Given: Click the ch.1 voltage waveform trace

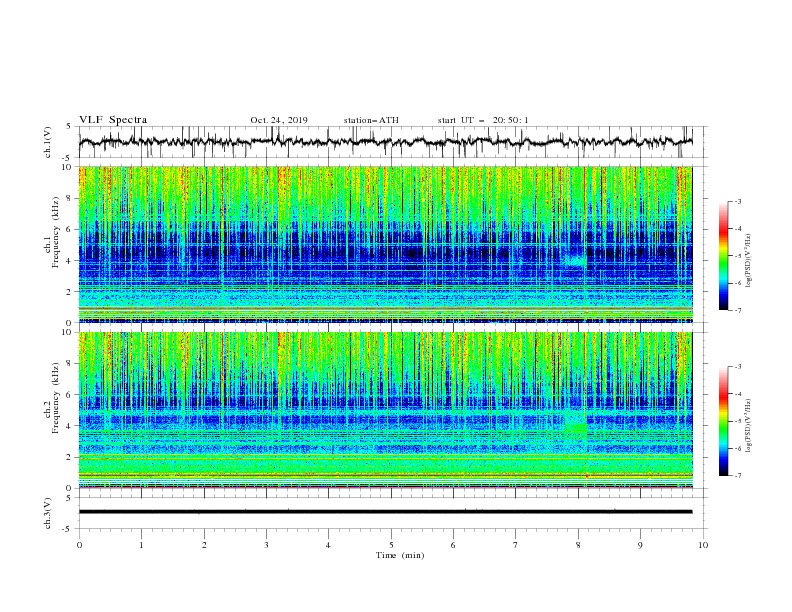Looking at the screenshot, I should 385,142.
